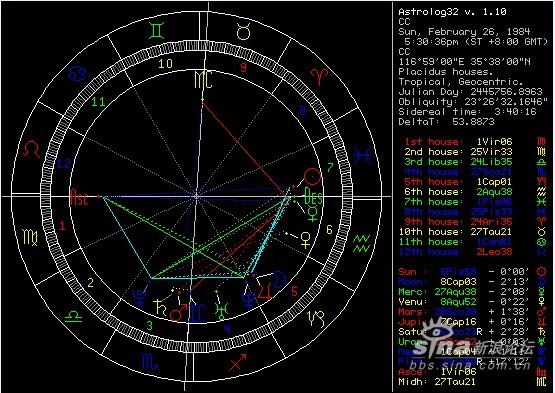Select the Leo glyph on the outer ring
Screen dimensions: 555x393
(x=32, y=149)
